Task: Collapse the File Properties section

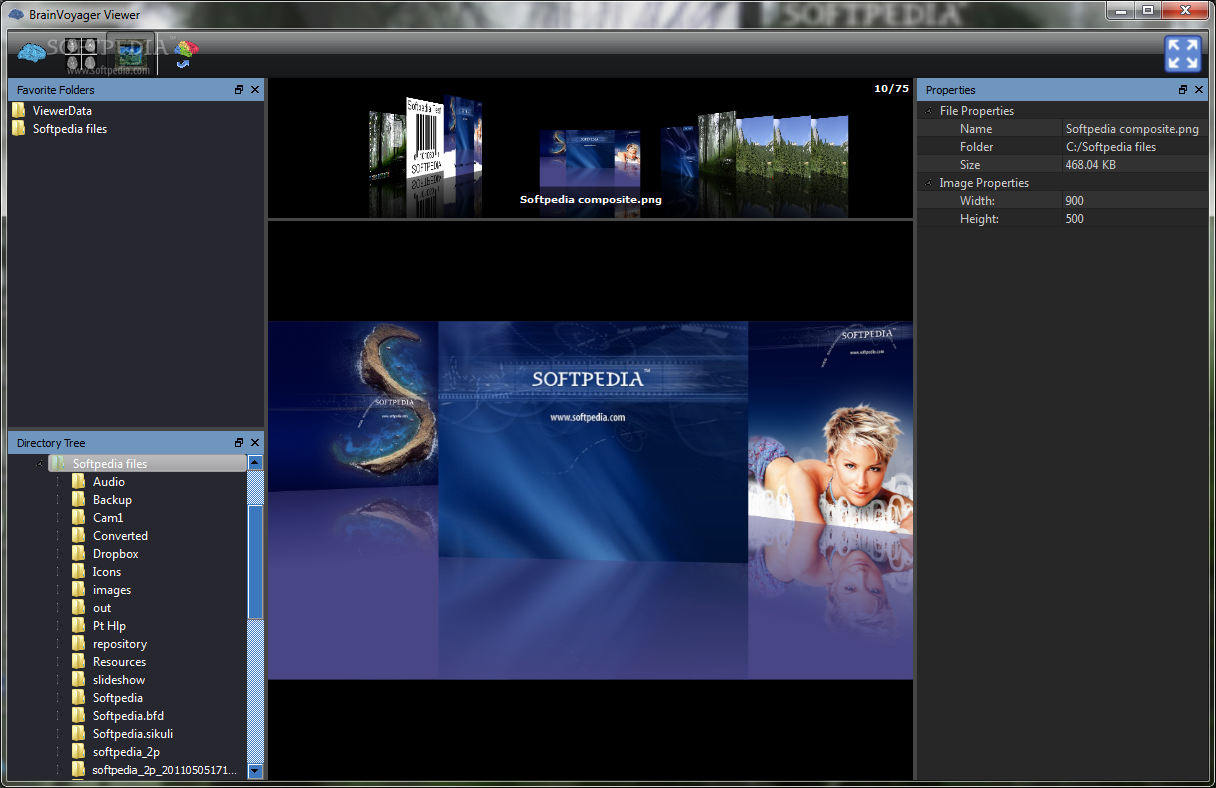Action: (929, 111)
